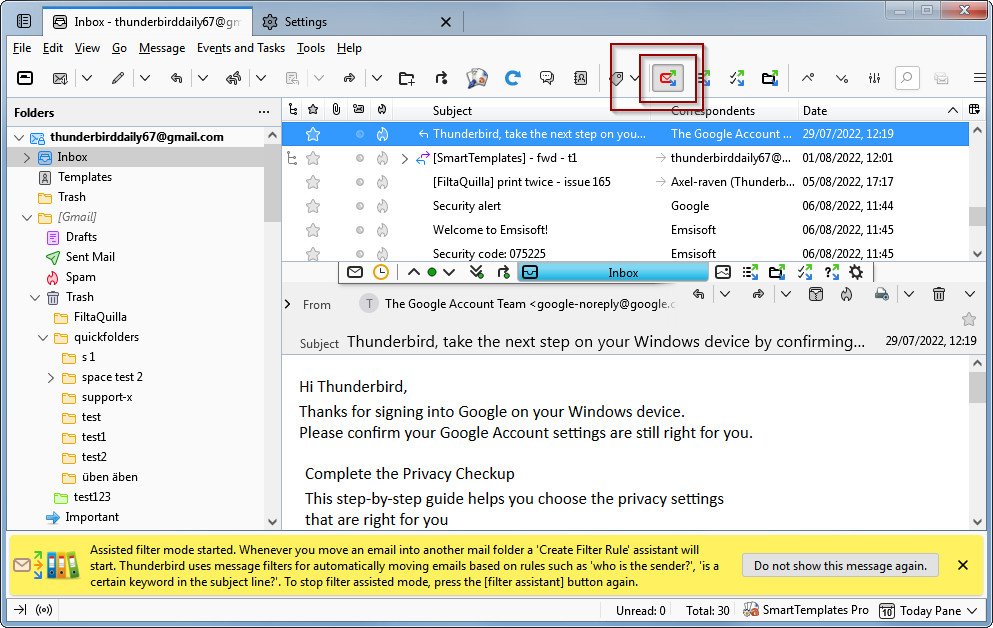Toggle read status dot on 'Security alert' row
Viewport: 993px width, 628px height.
(360, 206)
